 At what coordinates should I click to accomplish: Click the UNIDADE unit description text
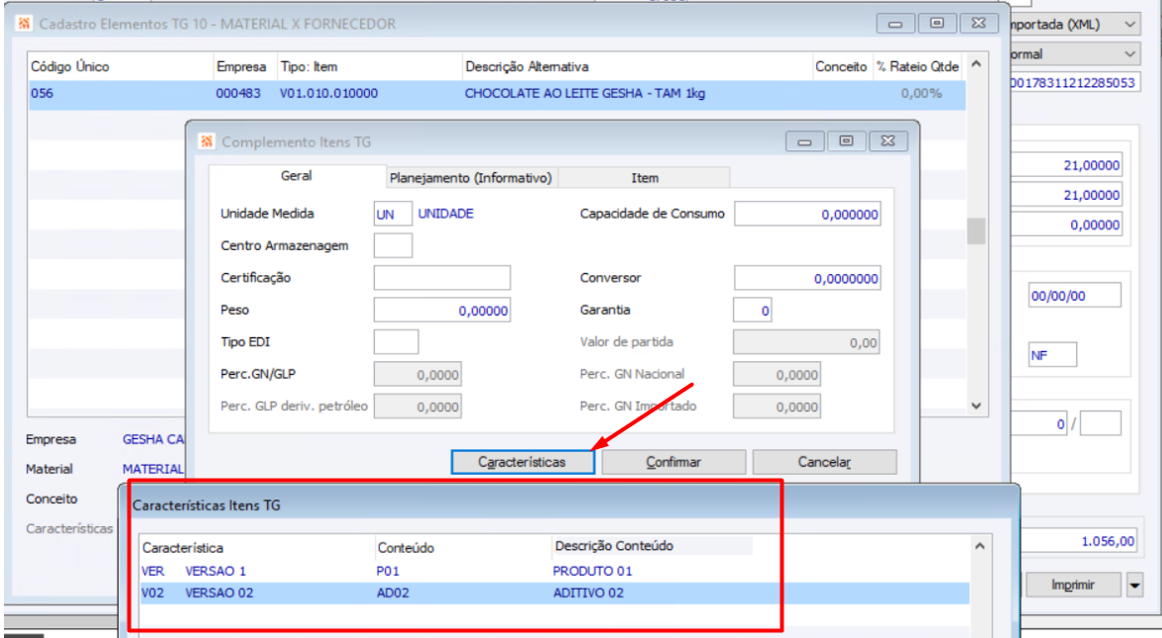tap(445, 213)
